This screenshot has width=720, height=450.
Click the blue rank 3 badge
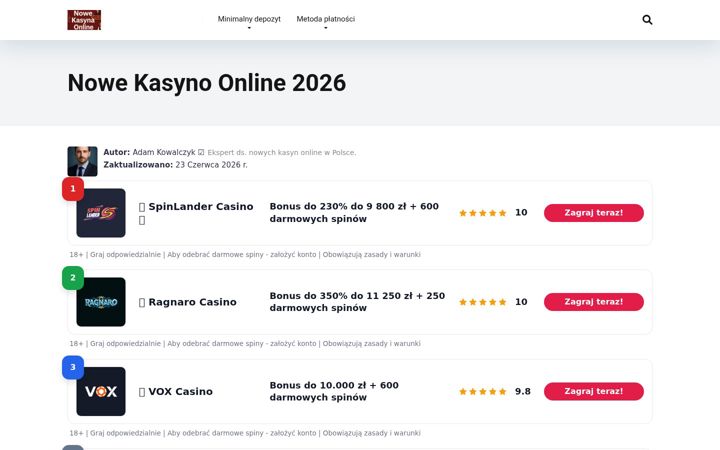[x=73, y=367]
